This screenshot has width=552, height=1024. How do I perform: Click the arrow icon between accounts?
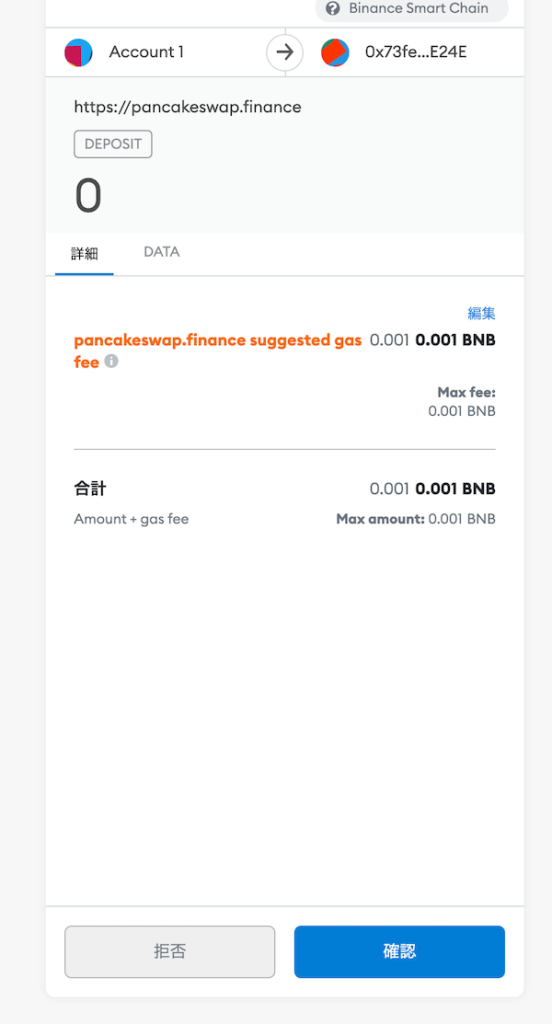285,52
